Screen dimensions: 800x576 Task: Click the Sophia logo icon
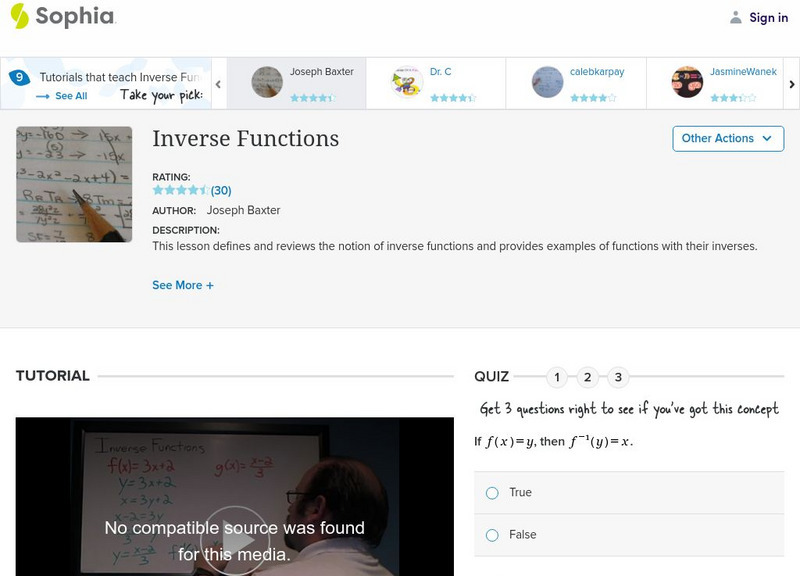tap(19, 16)
